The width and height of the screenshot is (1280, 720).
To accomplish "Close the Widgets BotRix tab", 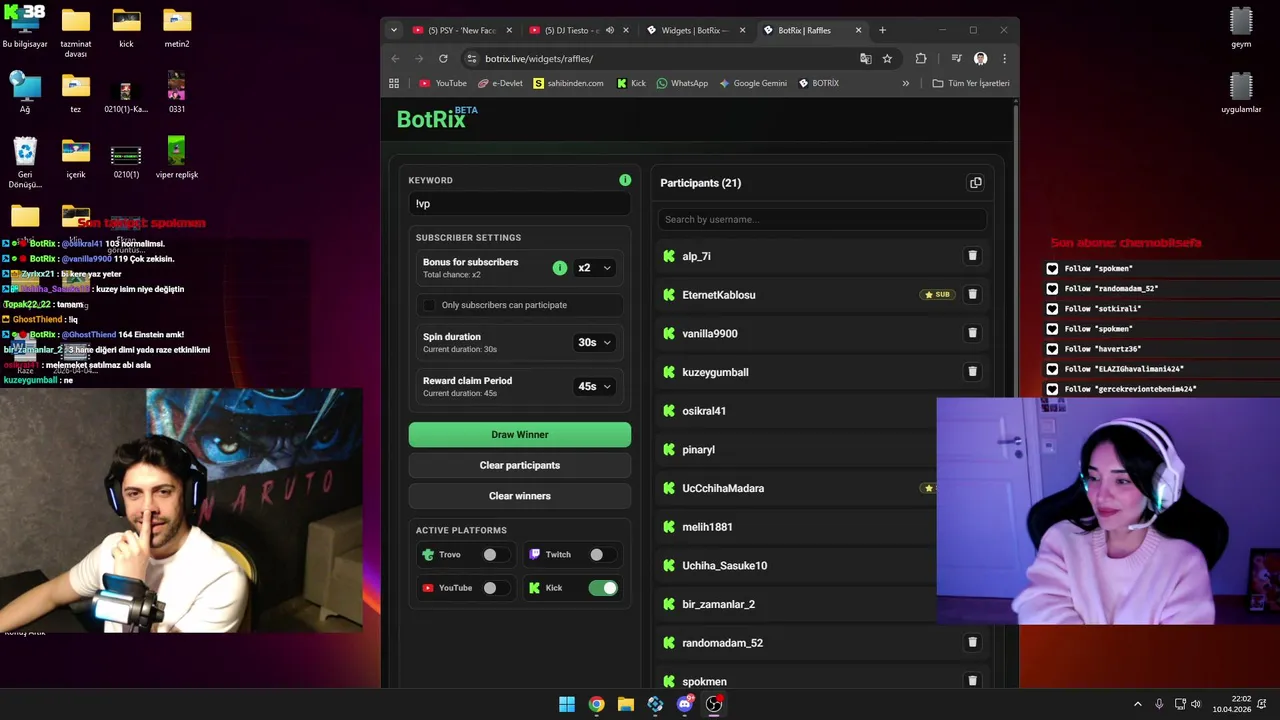I will click(742, 30).
